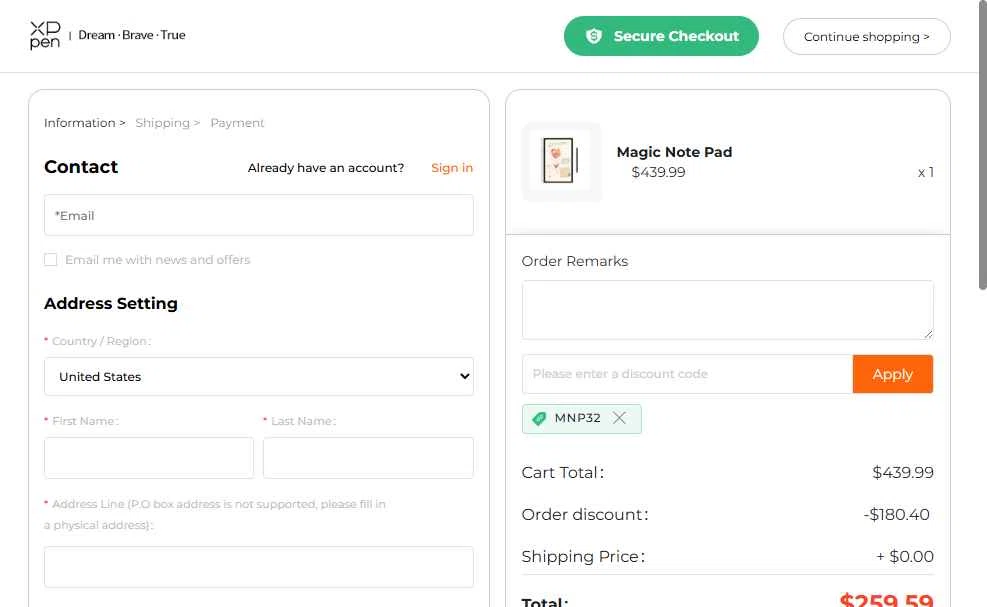This screenshot has width=987, height=607.
Task: Click the Shipping Price value + $0.00
Action: coord(905,557)
